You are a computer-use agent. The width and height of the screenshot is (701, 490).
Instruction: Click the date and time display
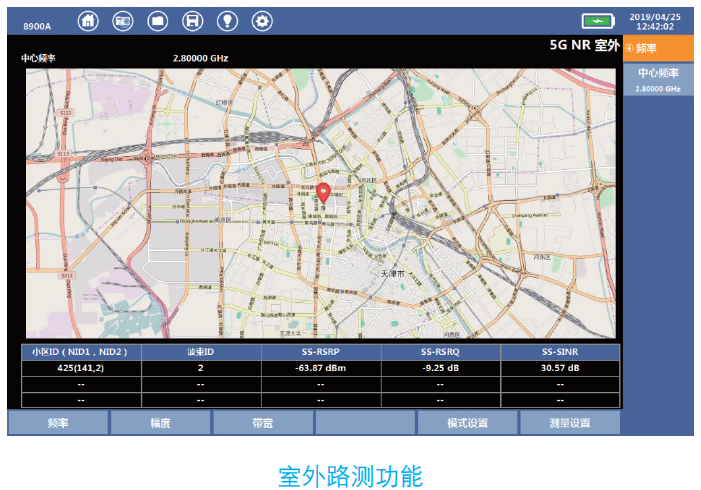click(x=654, y=21)
